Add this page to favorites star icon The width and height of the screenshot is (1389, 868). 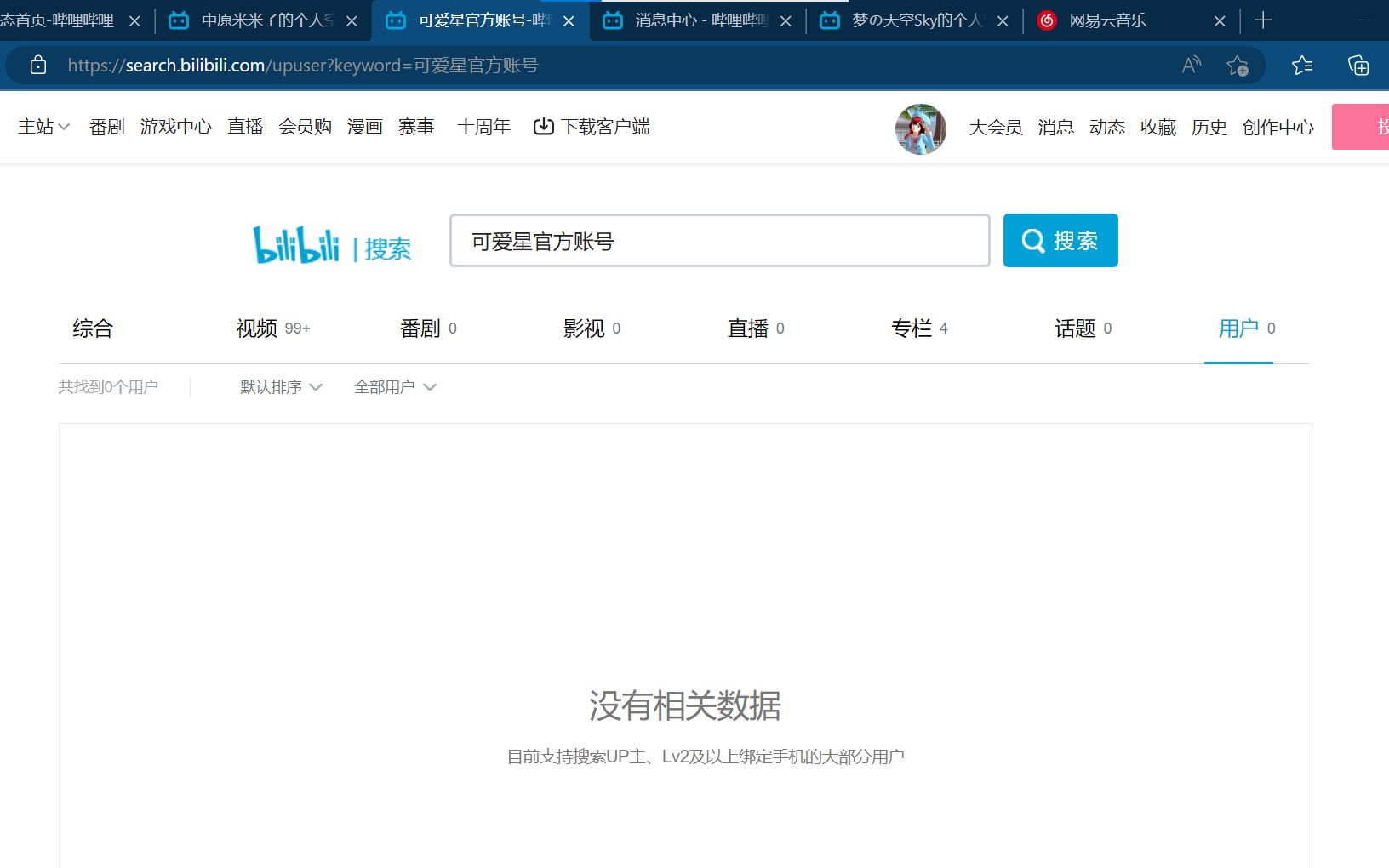[1238, 65]
